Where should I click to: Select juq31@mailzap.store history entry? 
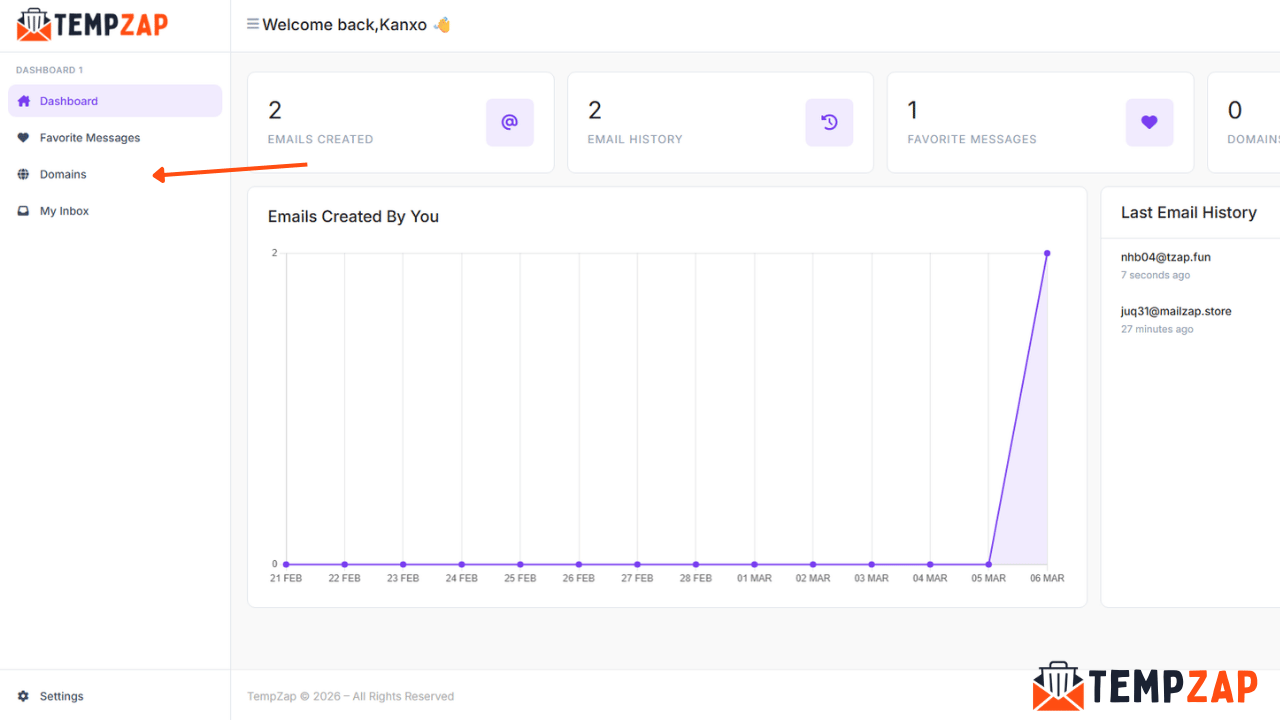pyautogui.click(x=1176, y=311)
